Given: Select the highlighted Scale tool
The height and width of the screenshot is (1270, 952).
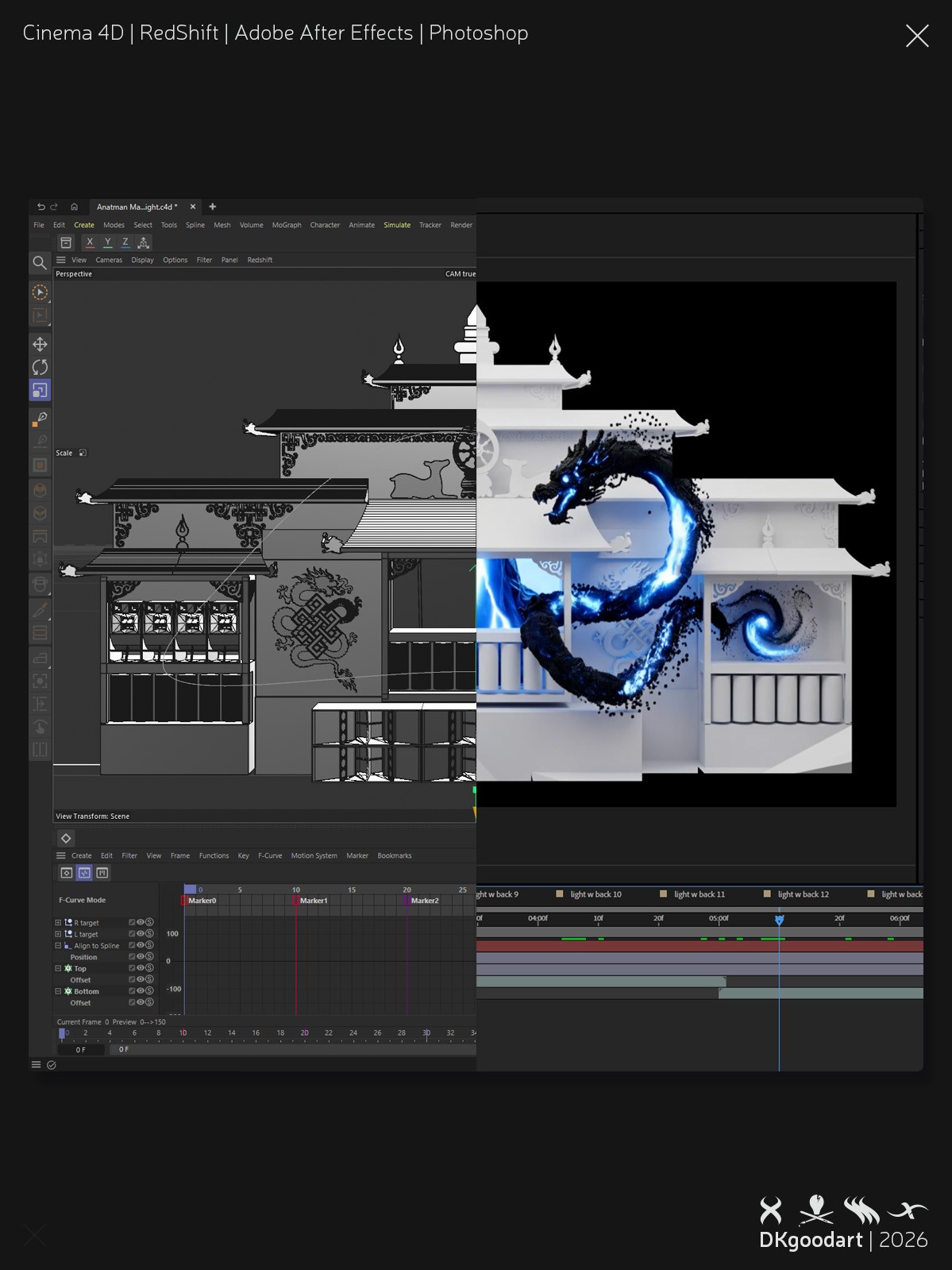Looking at the screenshot, I should (x=40, y=390).
